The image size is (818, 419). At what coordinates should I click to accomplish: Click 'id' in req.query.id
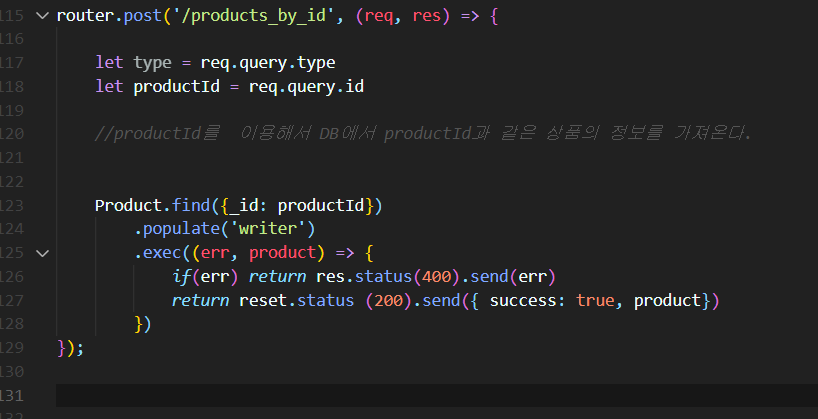(354, 87)
